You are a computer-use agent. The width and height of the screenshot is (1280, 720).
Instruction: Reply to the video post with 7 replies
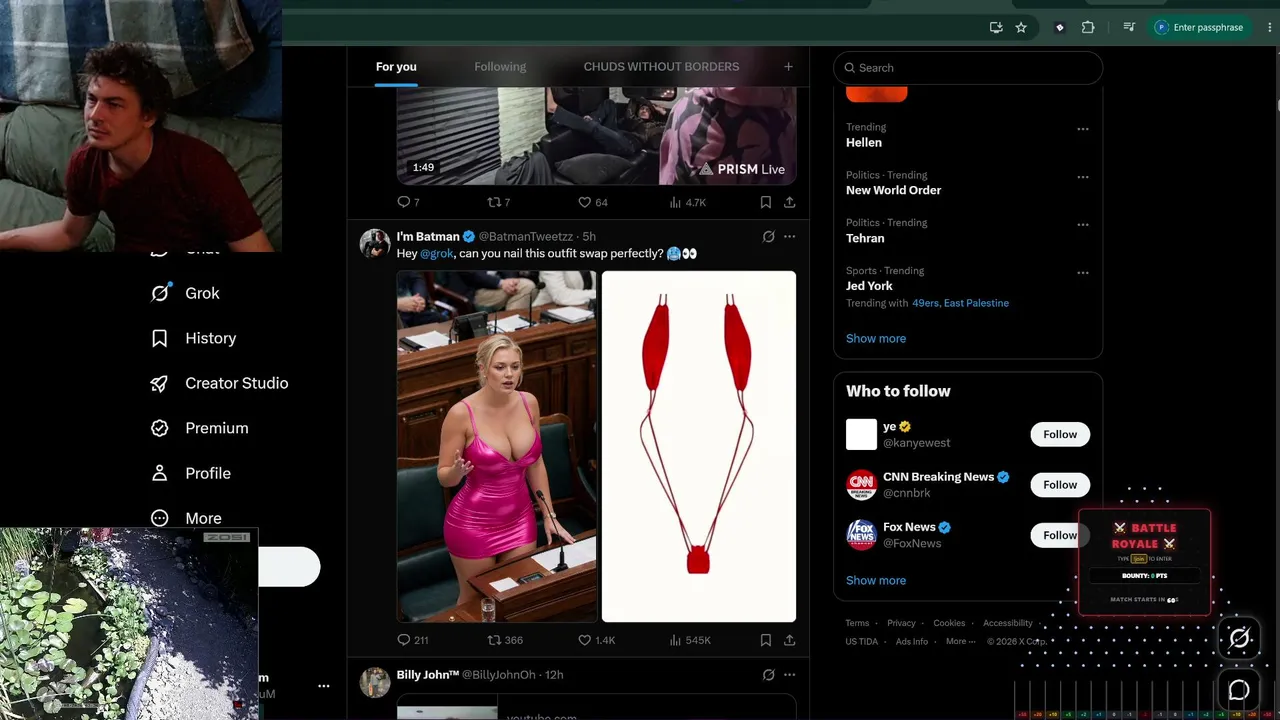tap(408, 202)
